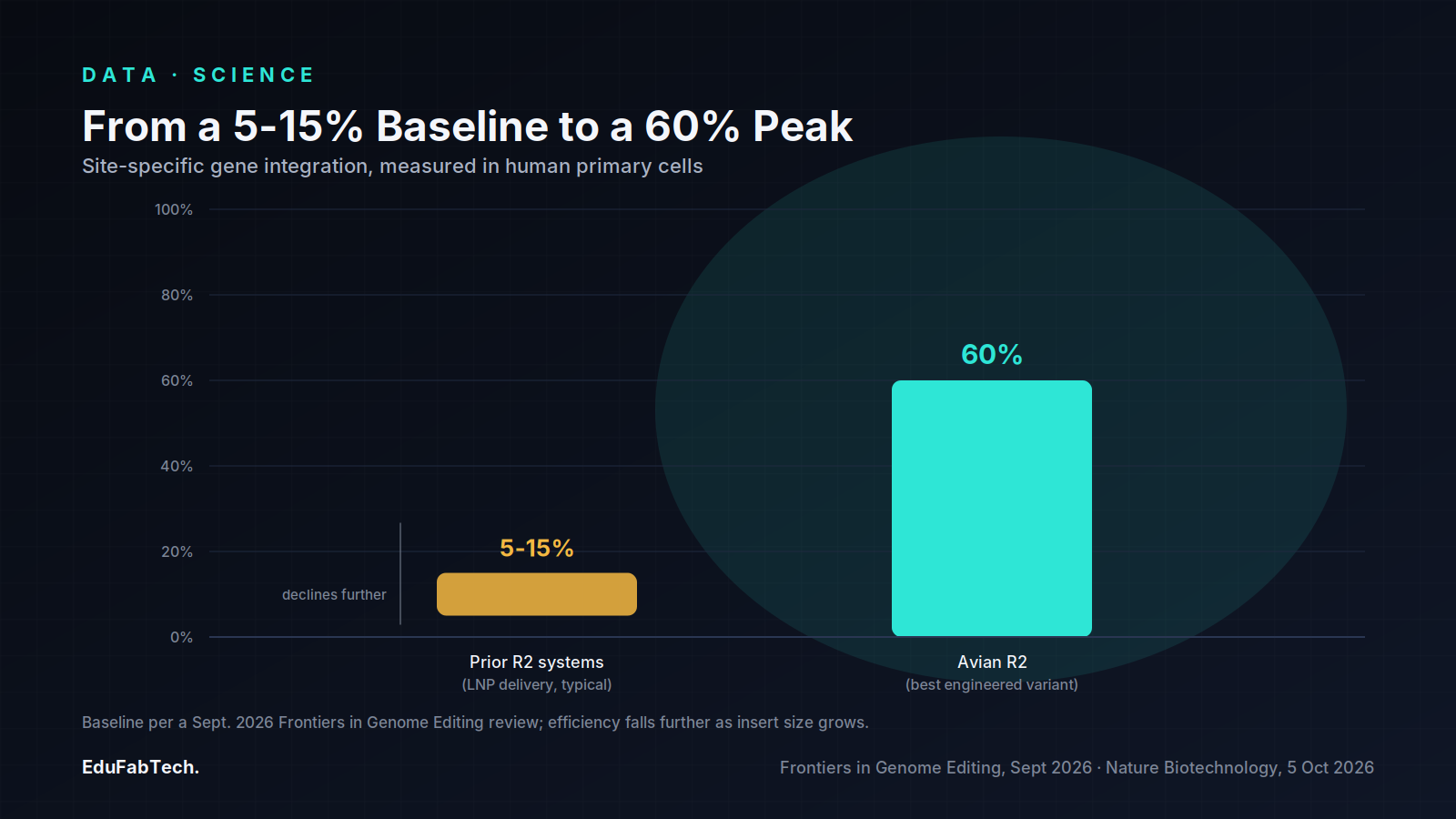Click the DATA · SCIENCE category heading

[x=198, y=75]
